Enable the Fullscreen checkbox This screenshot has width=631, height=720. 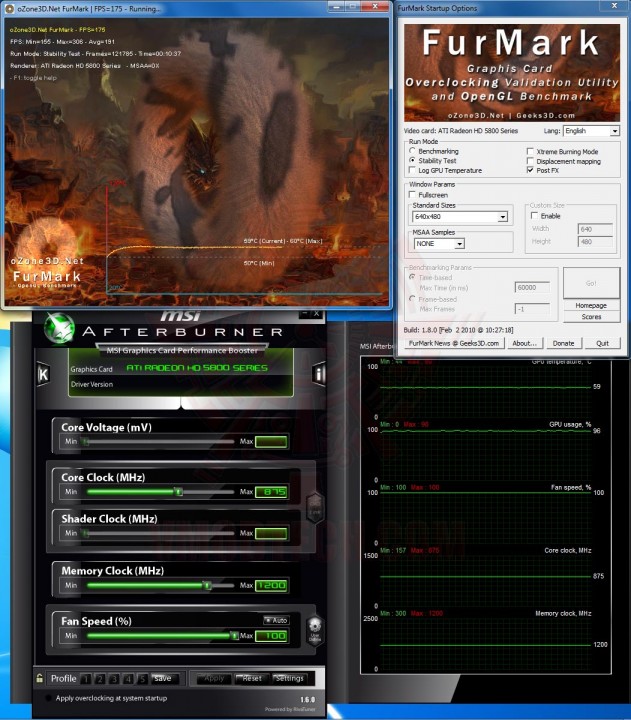(412, 195)
